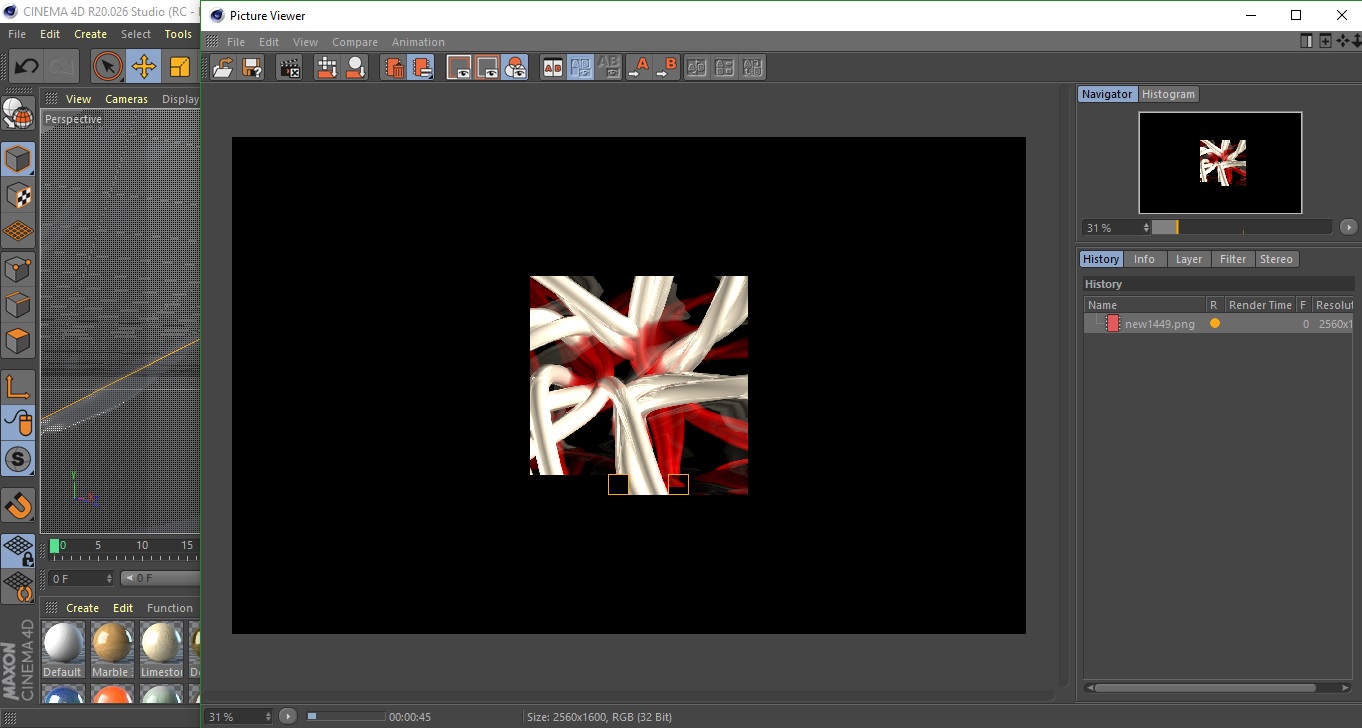
Task: Open the Compare menu in Picture Viewer
Action: [x=354, y=42]
